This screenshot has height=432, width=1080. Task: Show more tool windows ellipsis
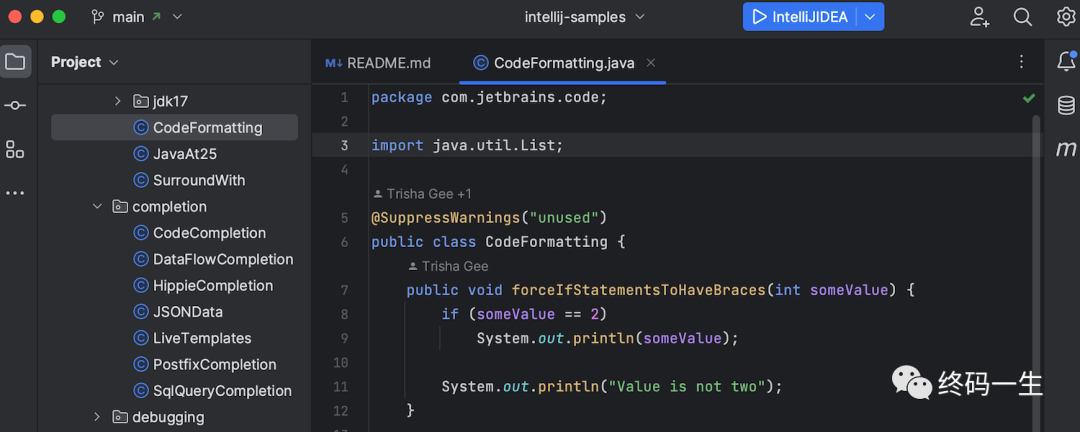(15, 193)
